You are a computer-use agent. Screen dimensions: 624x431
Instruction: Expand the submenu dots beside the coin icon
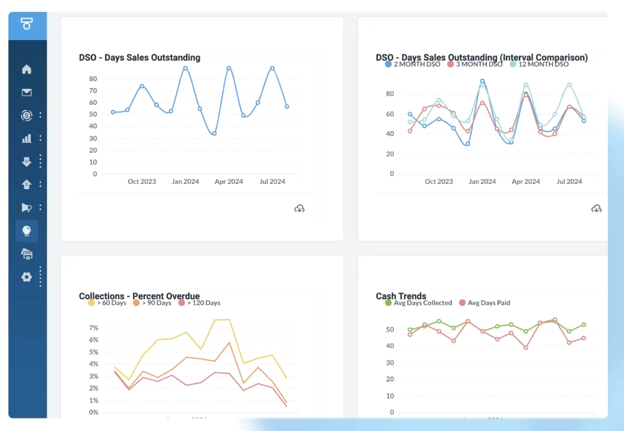click(x=40, y=115)
